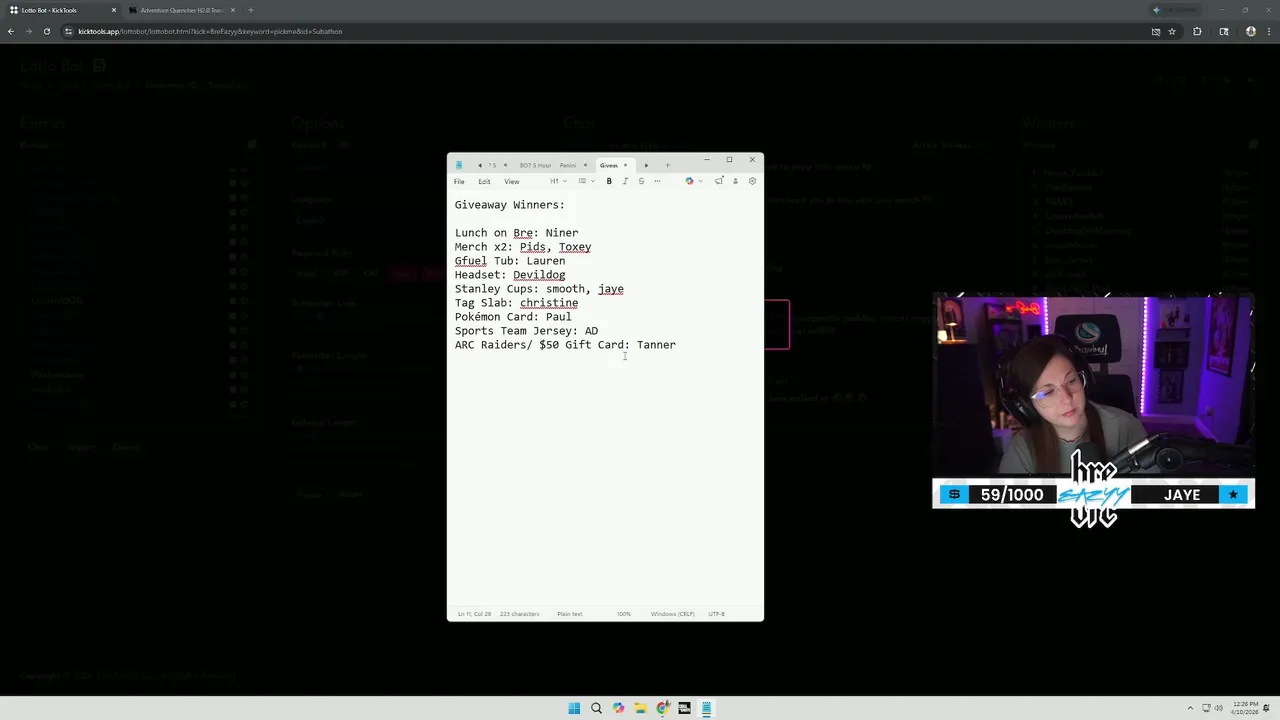Switch to Chrome in the taskbar
Viewport: 1280px width, 720px height.
tap(662, 708)
